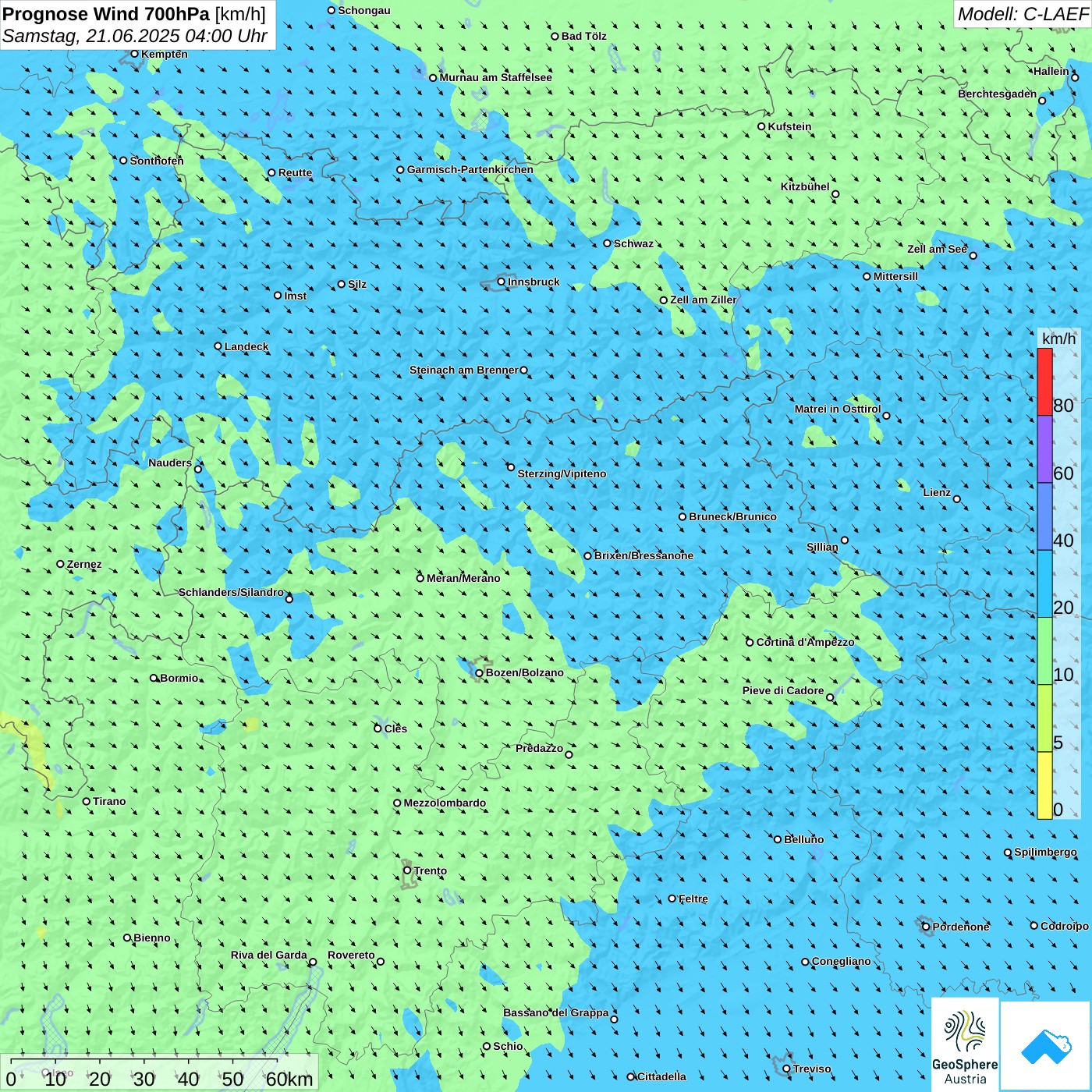Click the 'Nauders' label
The width and height of the screenshot is (1092, 1092).
click(170, 463)
